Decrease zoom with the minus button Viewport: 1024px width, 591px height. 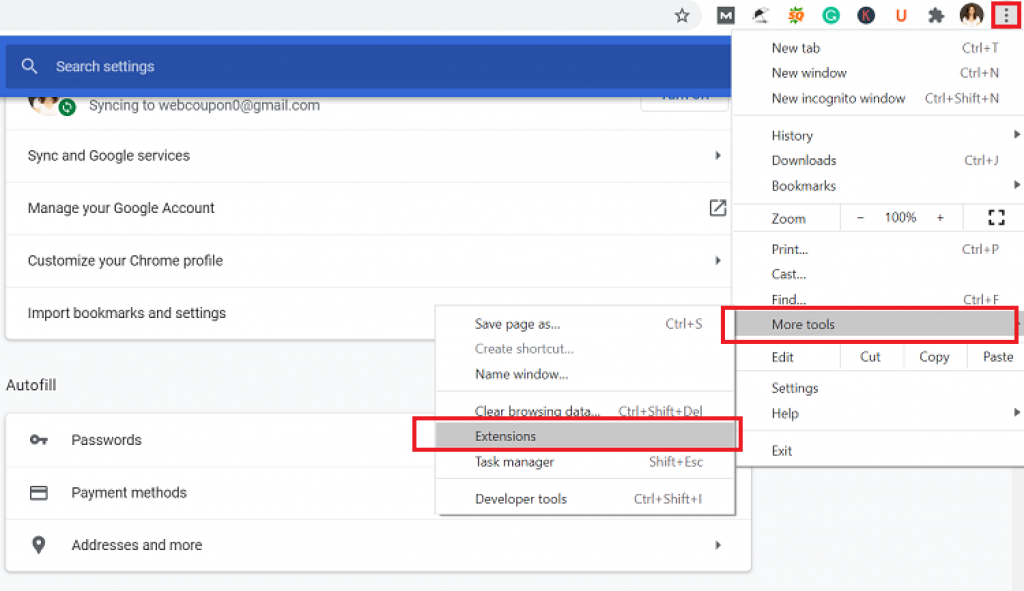pyautogui.click(x=860, y=218)
